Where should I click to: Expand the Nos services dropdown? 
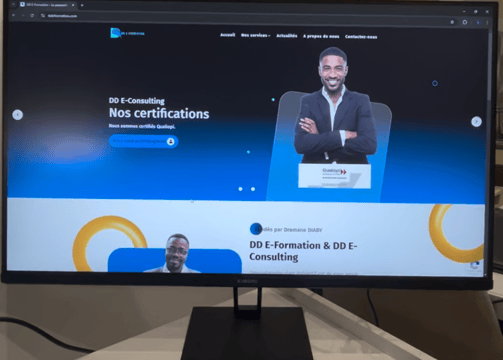click(256, 35)
